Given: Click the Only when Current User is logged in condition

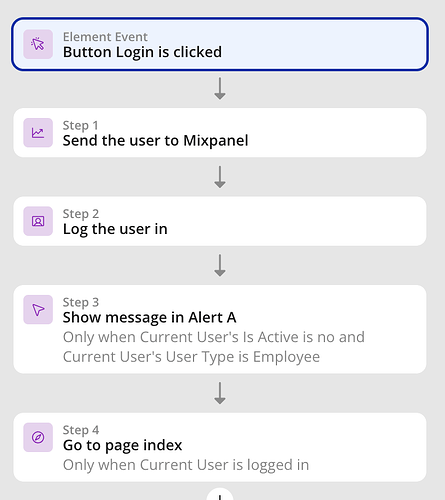Looking at the screenshot, I should (x=186, y=465).
